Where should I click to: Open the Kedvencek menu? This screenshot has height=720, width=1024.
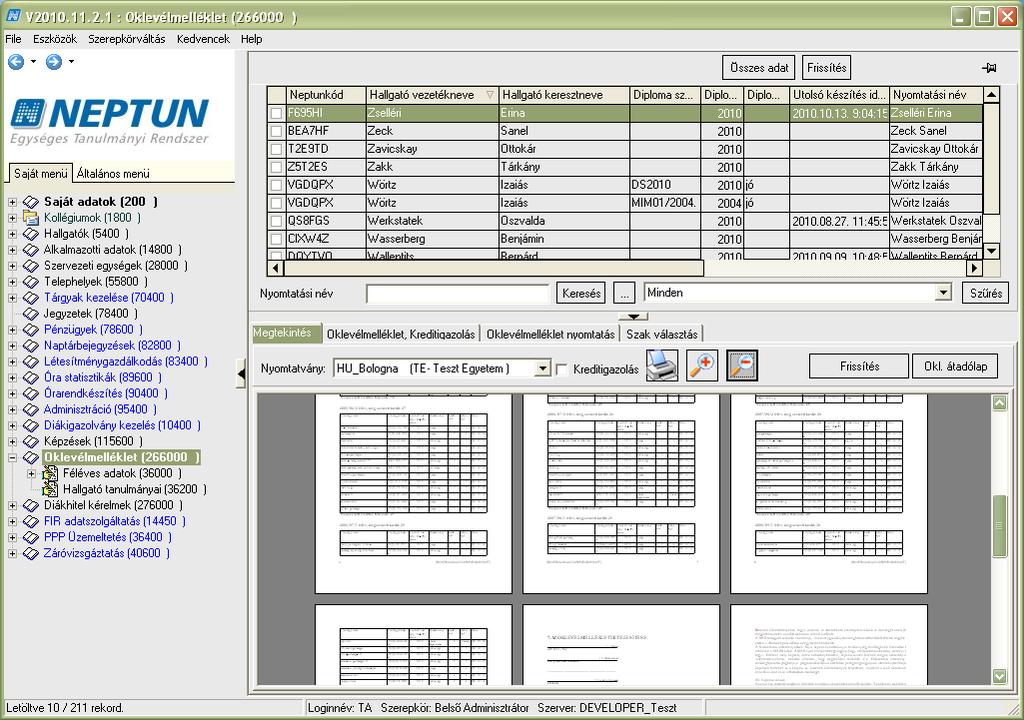point(203,39)
